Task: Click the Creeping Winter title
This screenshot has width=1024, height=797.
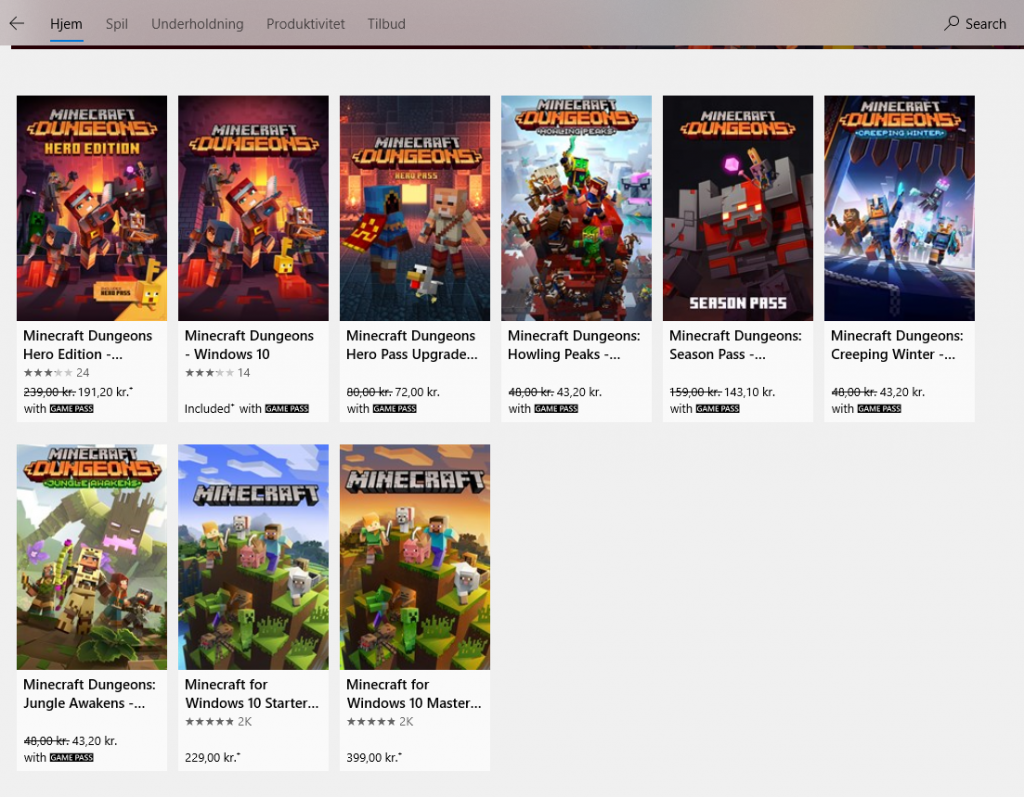Action: [x=897, y=345]
